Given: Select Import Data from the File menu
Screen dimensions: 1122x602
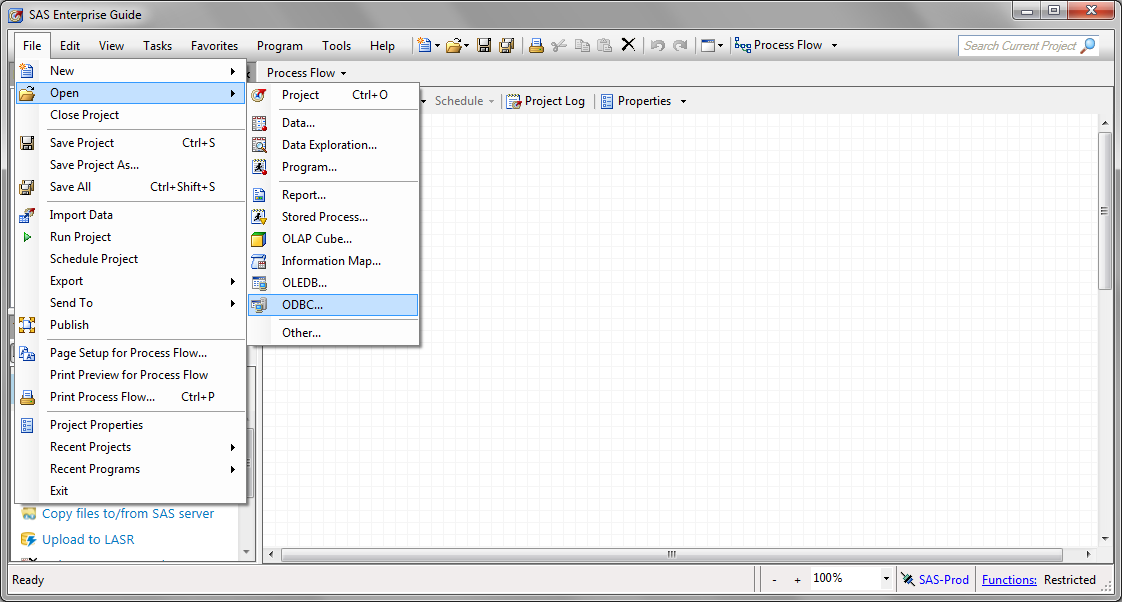Looking at the screenshot, I should coord(81,214).
